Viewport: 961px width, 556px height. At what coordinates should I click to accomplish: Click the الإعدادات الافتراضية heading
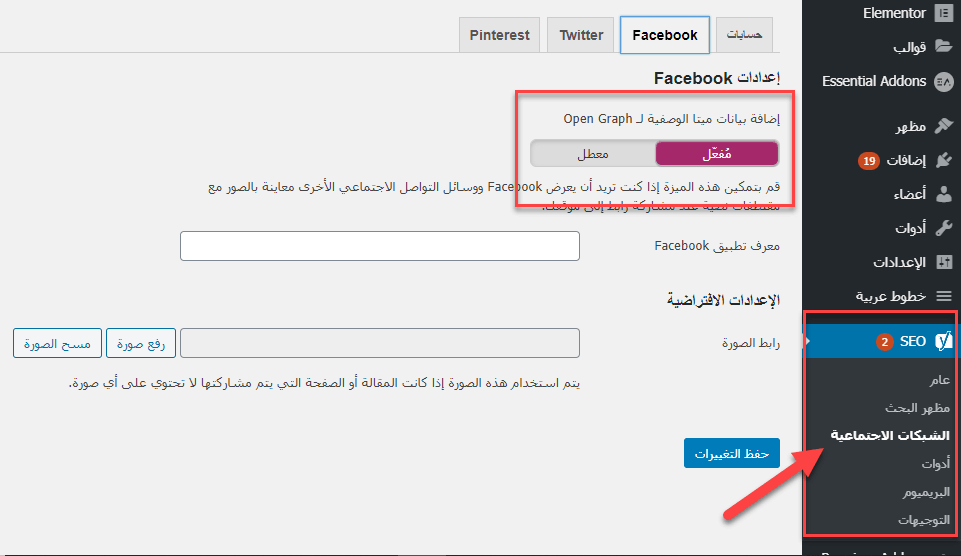click(x=723, y=300)
